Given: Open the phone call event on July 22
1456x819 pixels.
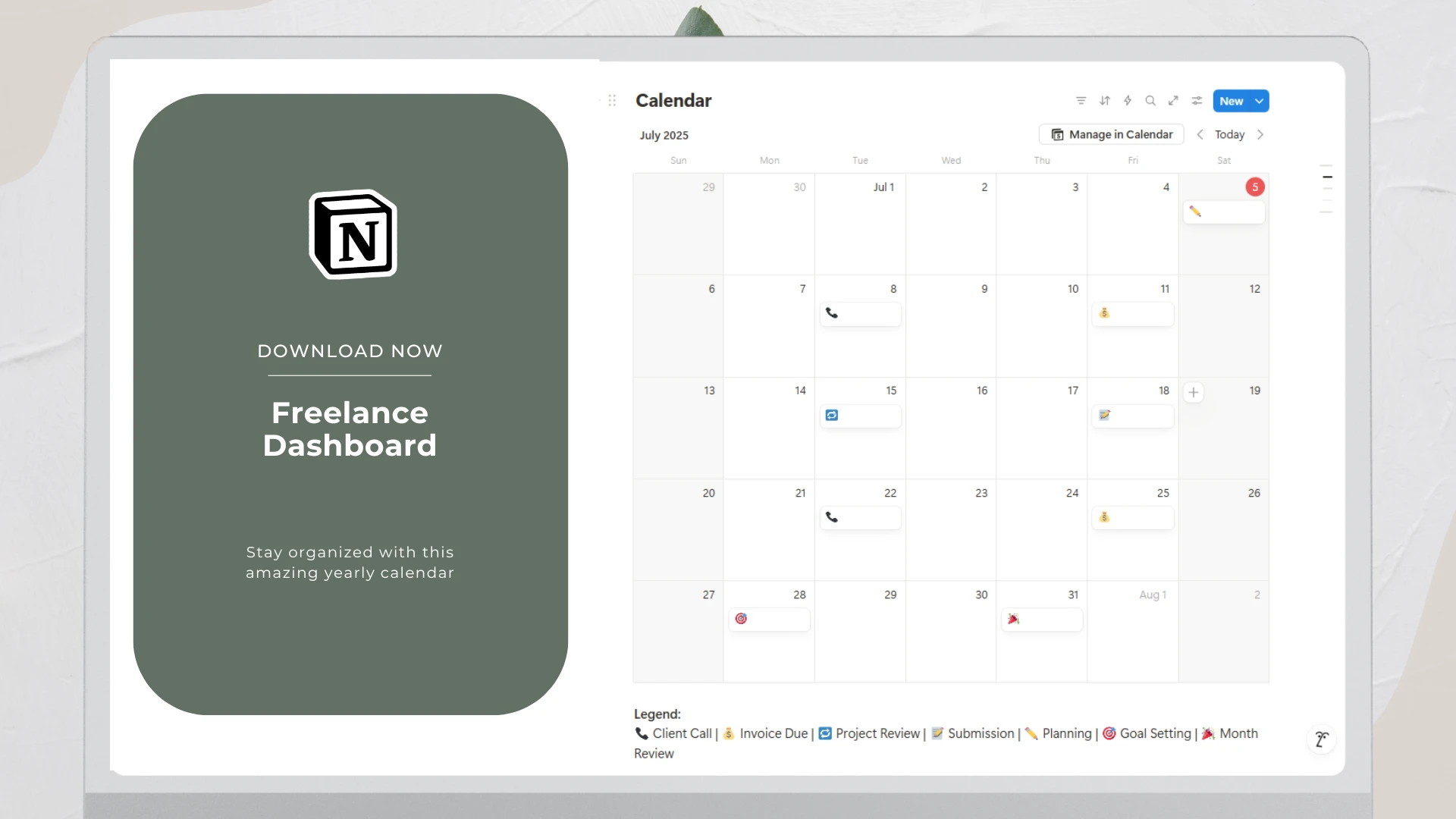Looking at the screenshot, I should pyautogui.click(x=860, y=517).
